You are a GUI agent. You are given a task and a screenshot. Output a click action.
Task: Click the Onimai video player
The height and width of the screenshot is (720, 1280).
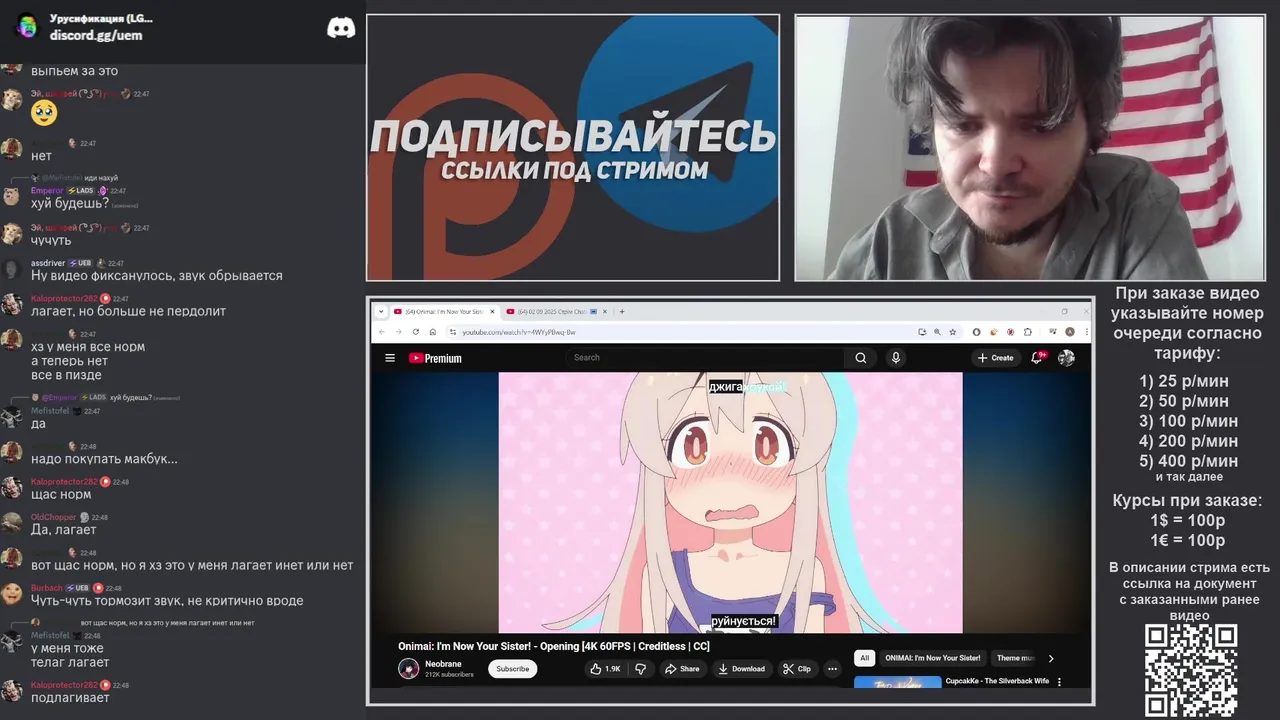click(x=730, y=503)
